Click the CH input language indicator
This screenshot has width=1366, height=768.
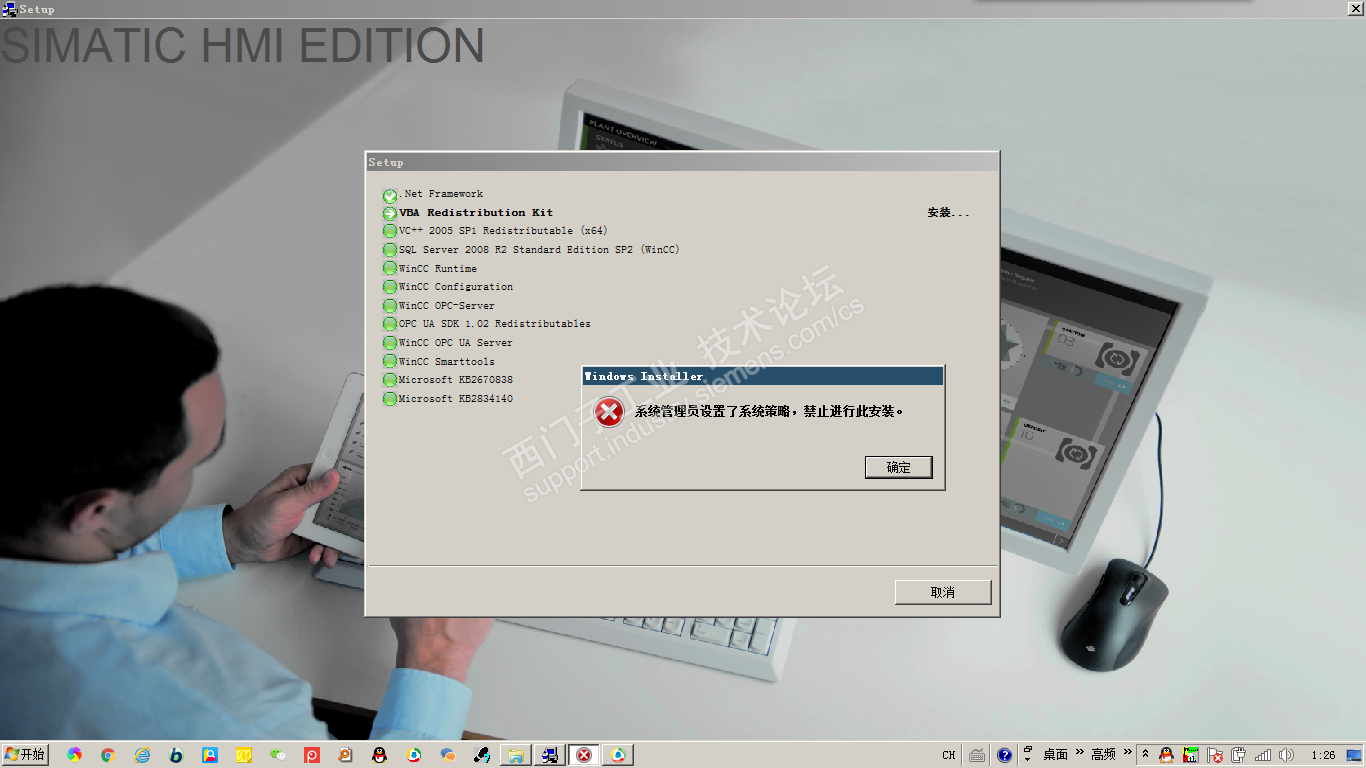pyautogui.click(x=949, y=755)
